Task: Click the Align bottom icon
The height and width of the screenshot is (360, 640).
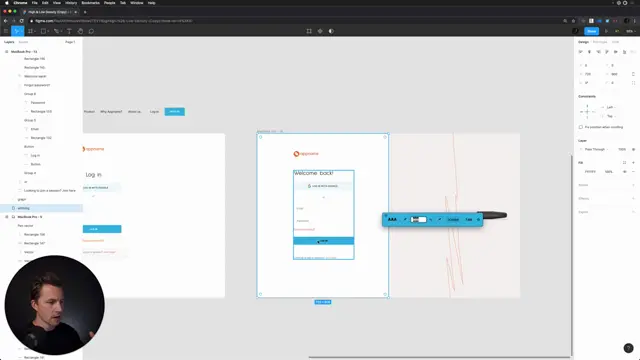Action: (x=624, y=52)
